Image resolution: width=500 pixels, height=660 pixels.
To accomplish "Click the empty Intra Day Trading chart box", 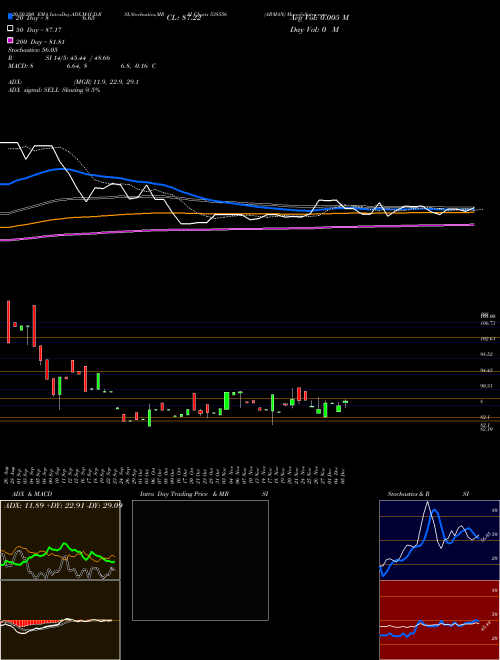I will 200,560.
